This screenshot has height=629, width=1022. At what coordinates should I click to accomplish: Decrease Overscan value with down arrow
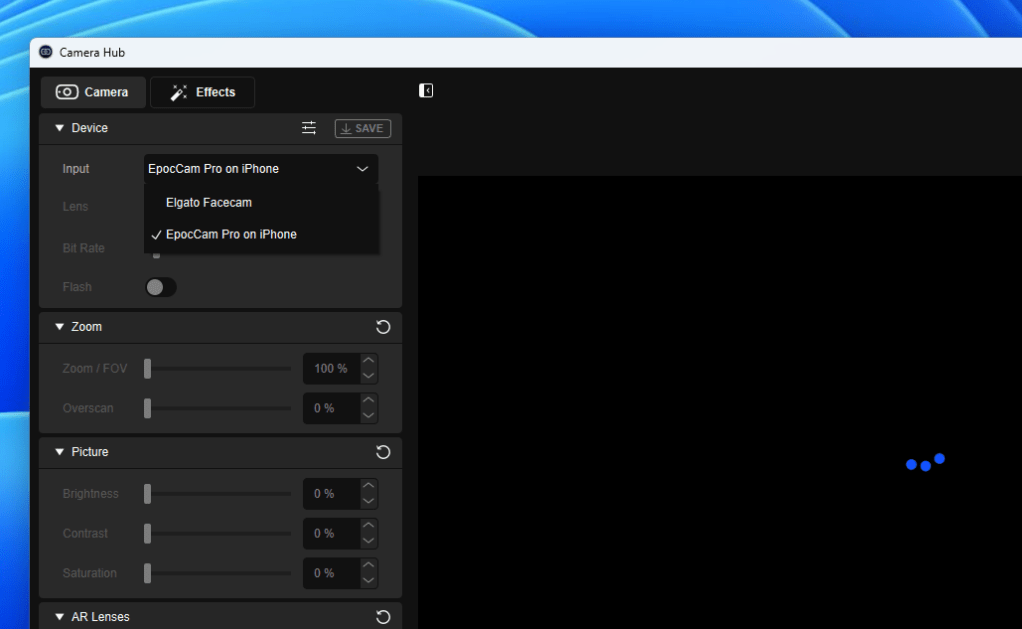368,416
